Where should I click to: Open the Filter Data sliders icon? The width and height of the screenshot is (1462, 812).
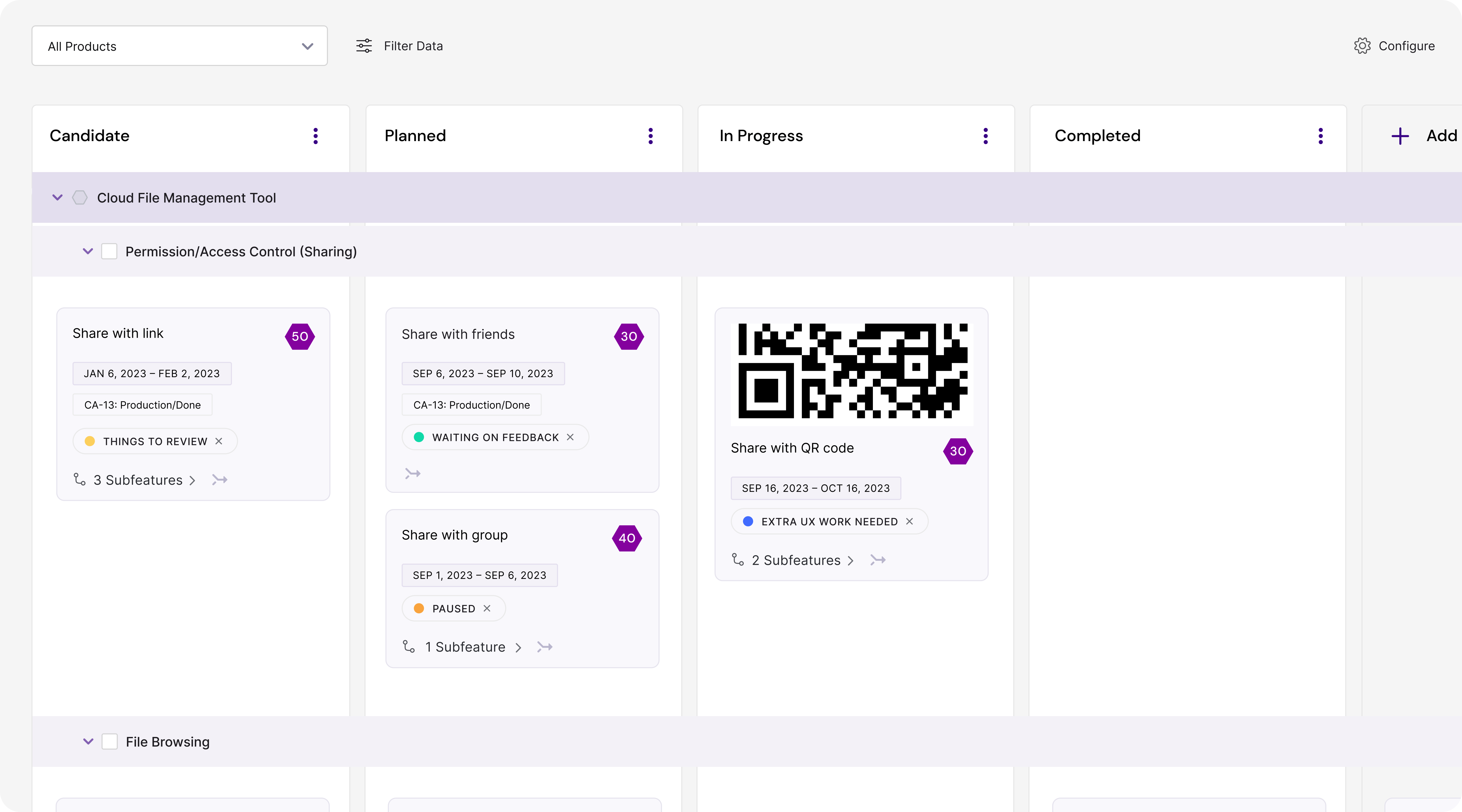[364, 46]
